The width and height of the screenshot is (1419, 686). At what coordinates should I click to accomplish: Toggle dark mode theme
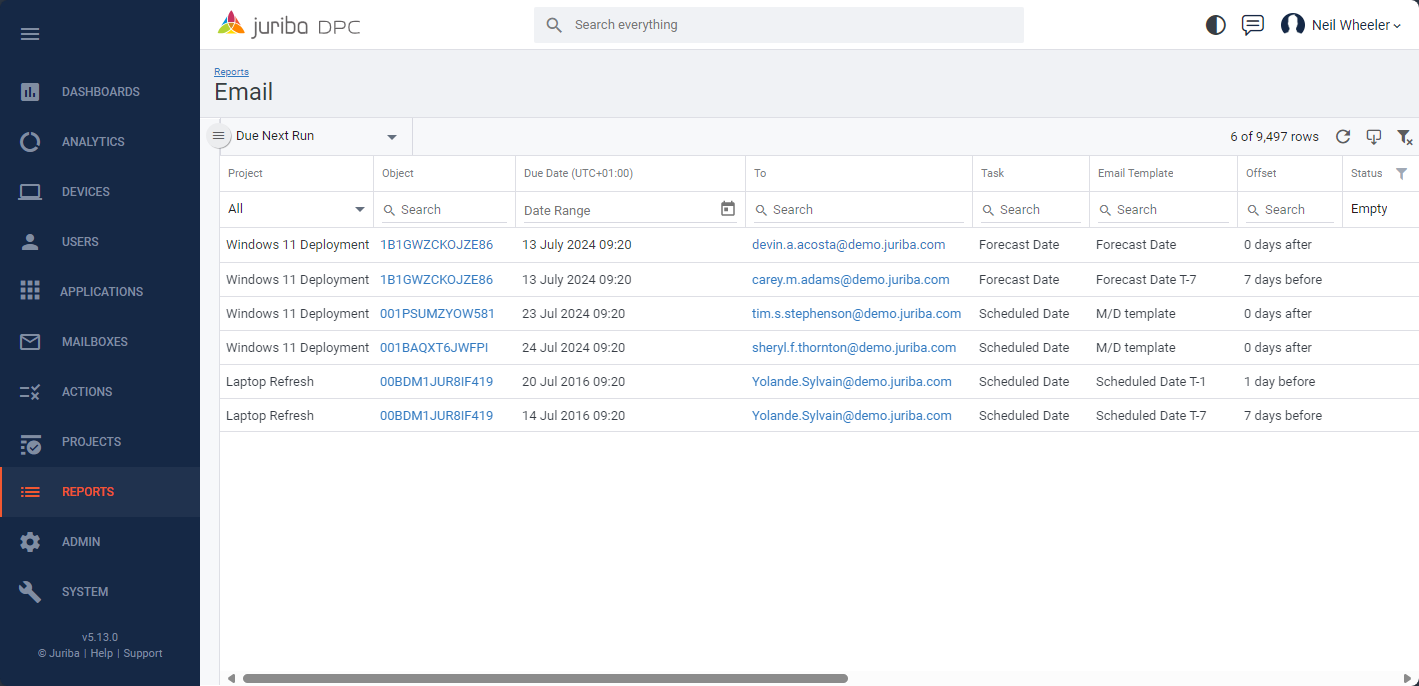tap(1215, 25)
